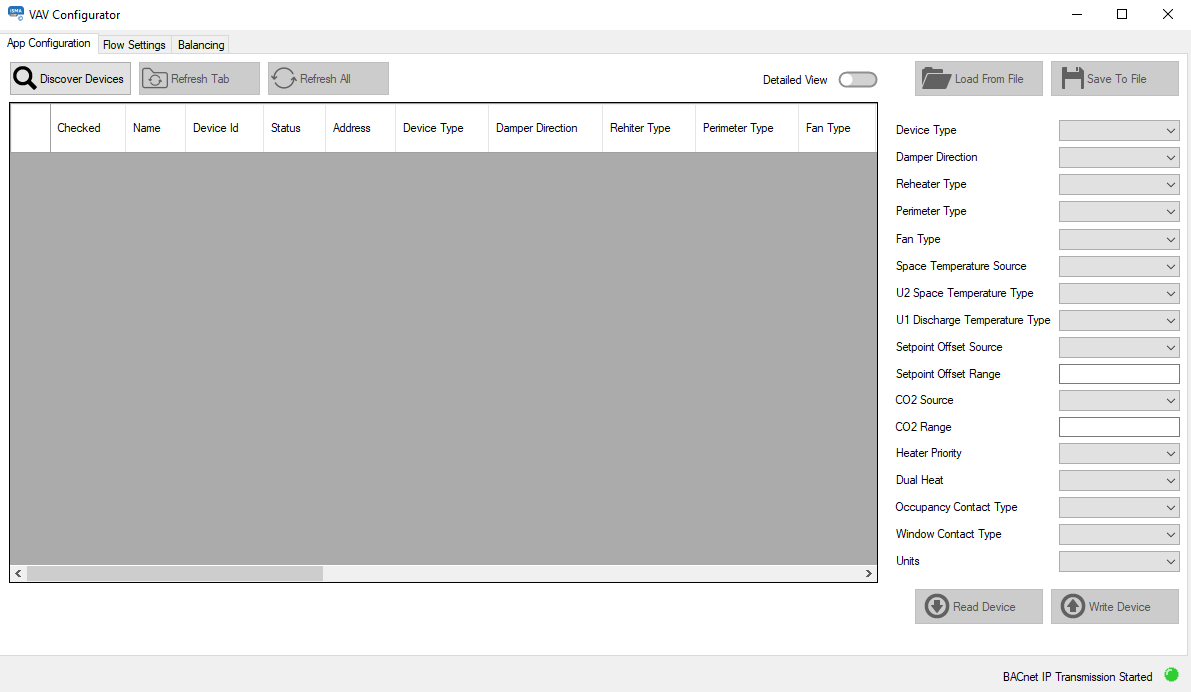This screenshot has width=1191, height=692.
Task: Click the CO2 Range input field
Action: [x=1118, y=426]
